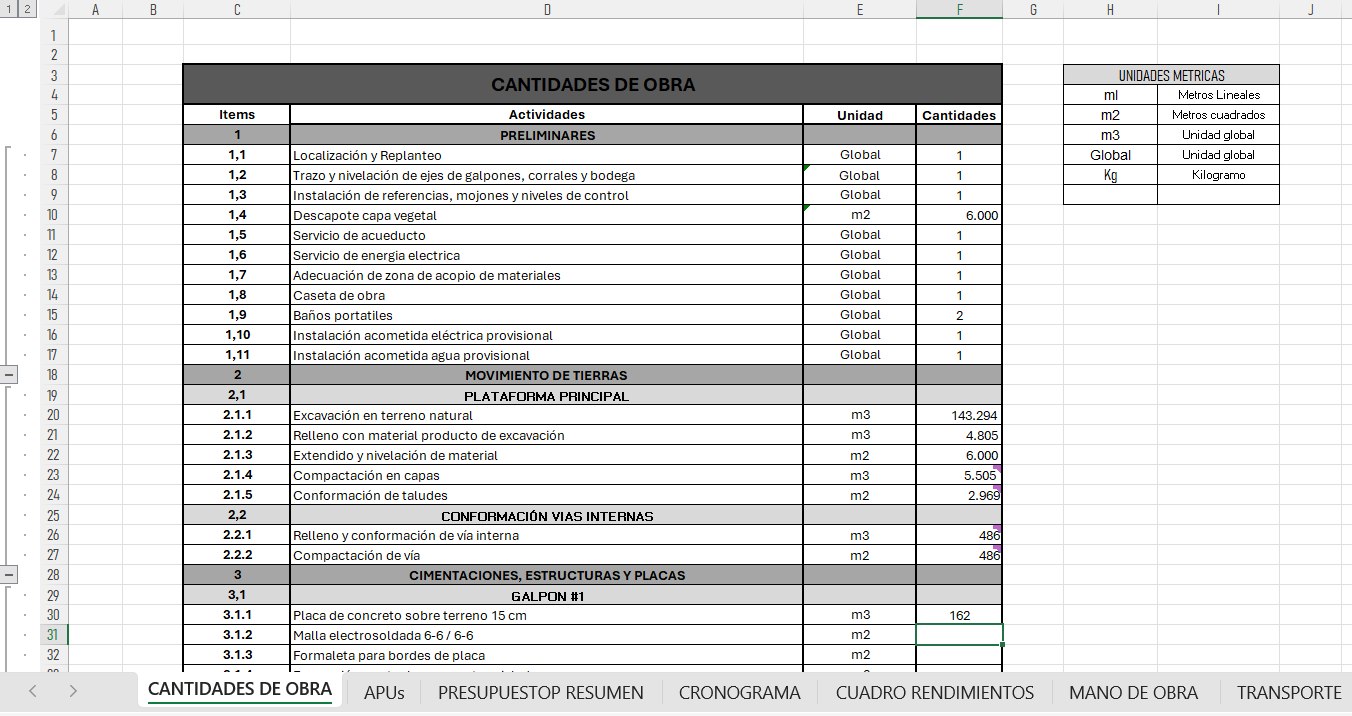Select quantity 162 for Placa de concreto
This screenshot has height=716, width=1352.
[959, 615]
